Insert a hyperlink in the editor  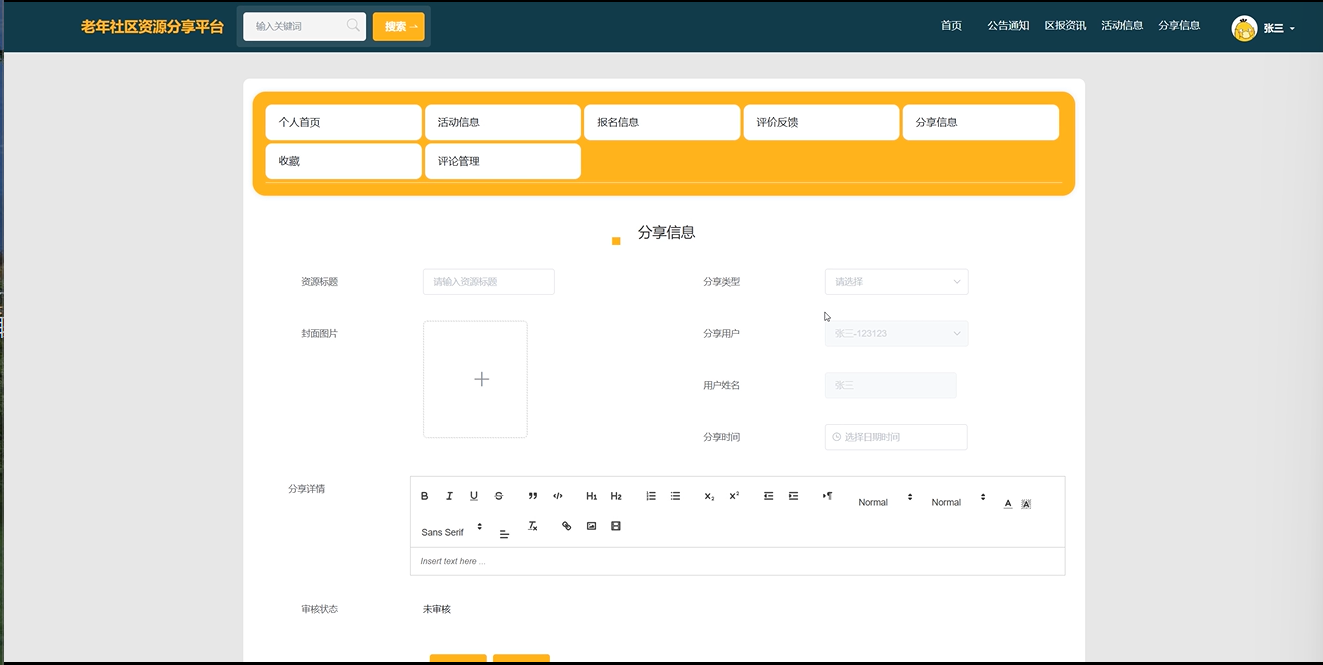(x=567, y=526)
